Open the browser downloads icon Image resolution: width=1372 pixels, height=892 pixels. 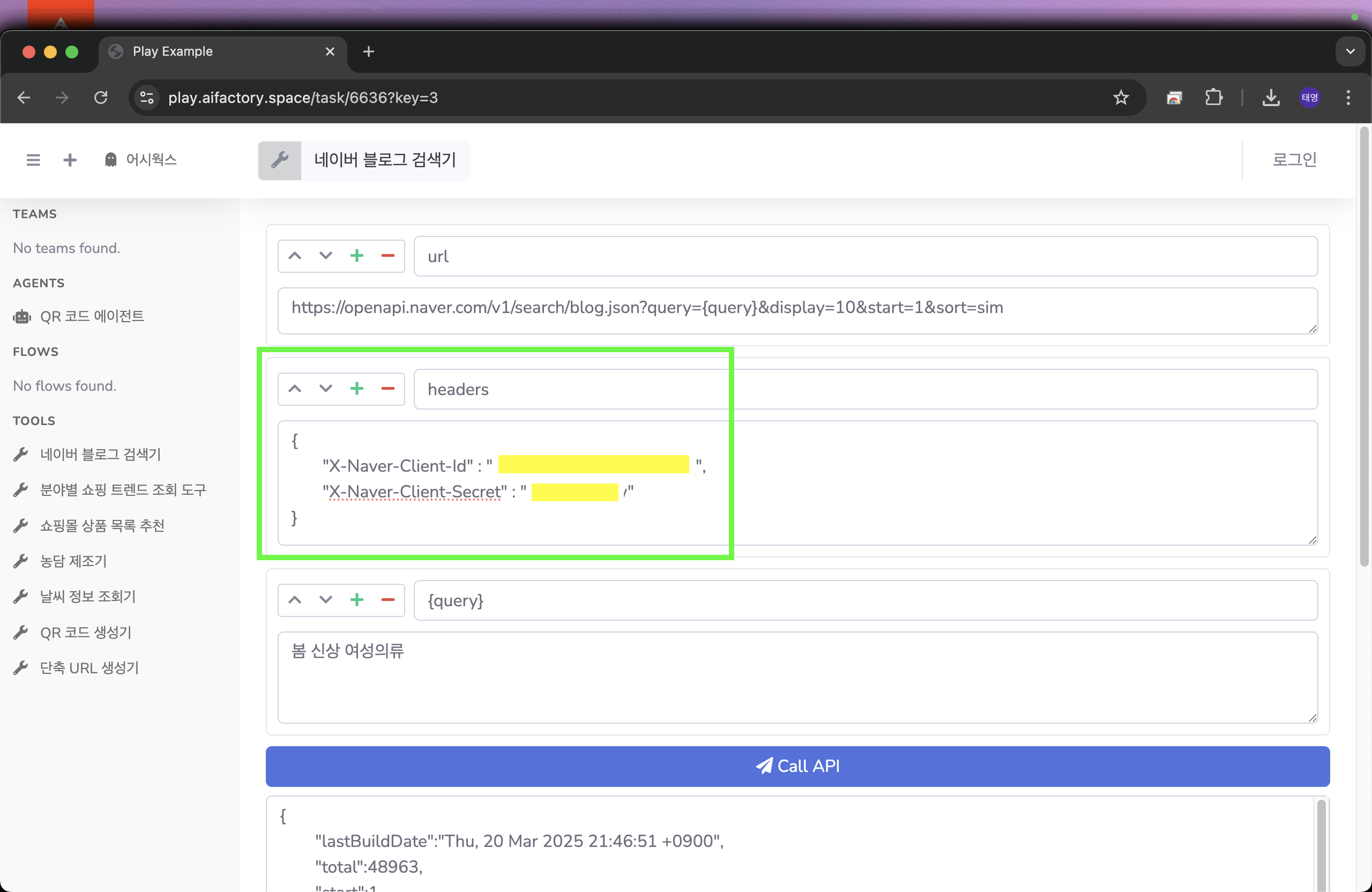click(1271, 98)
